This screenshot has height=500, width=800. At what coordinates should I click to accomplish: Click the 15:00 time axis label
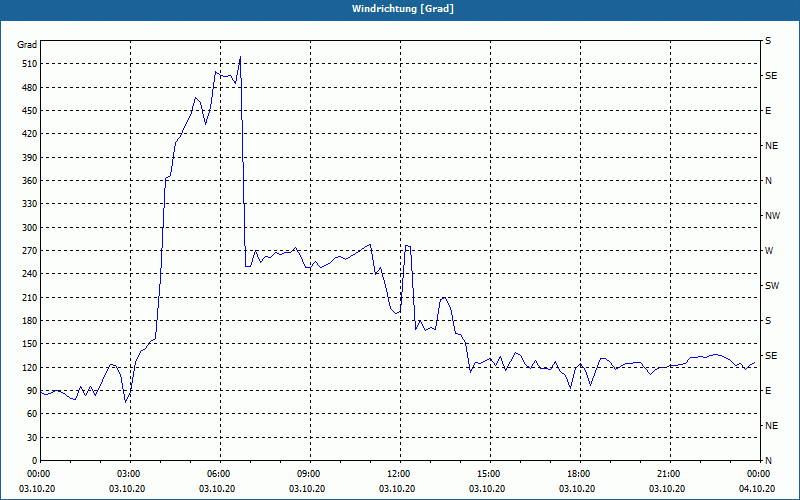490,474
